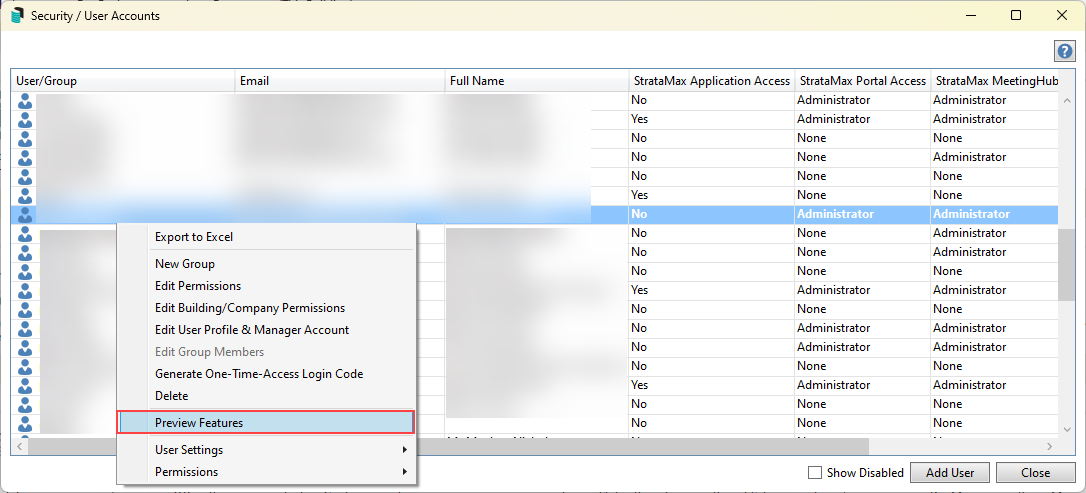Click the Close button at bottom right
This screenshot has height=493, width=1086.
[1035, 473]
